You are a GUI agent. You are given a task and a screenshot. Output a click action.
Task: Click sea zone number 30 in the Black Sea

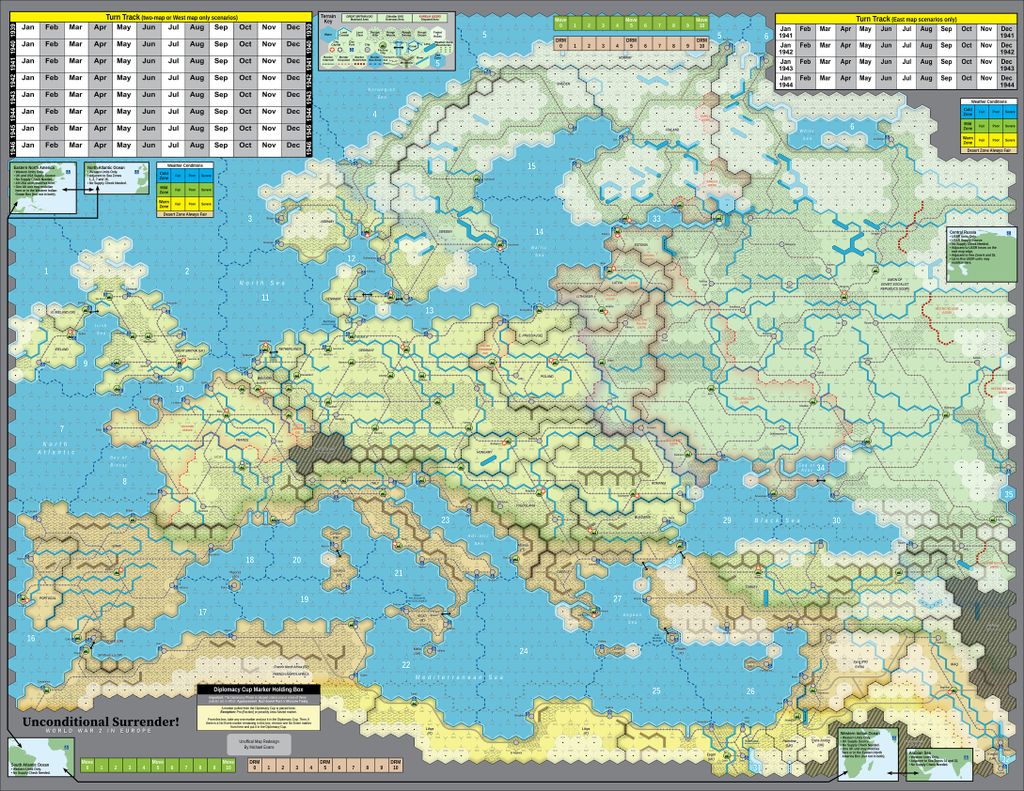tap(837, 521)
